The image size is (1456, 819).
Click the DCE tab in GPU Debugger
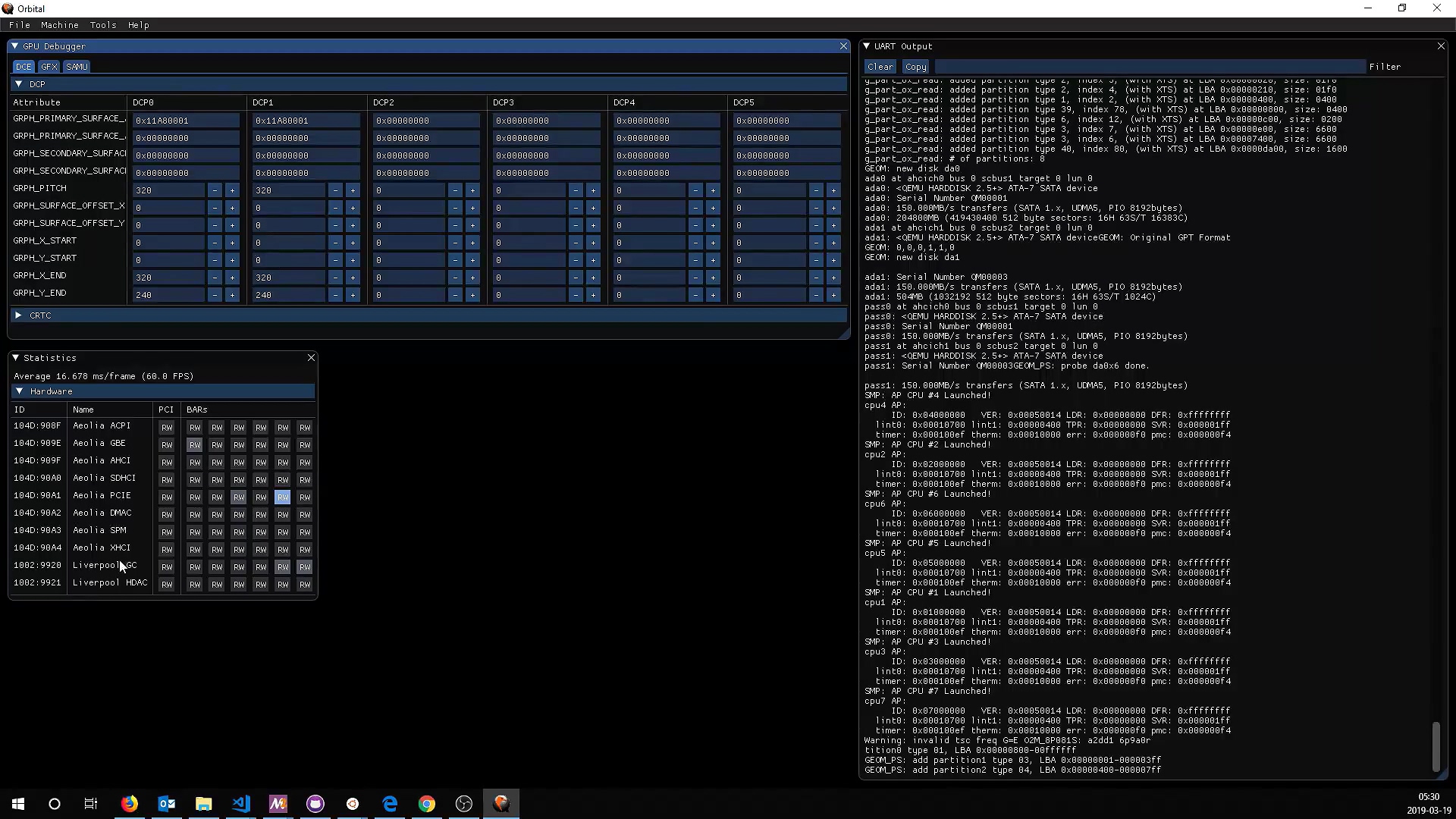click(22, 66)
